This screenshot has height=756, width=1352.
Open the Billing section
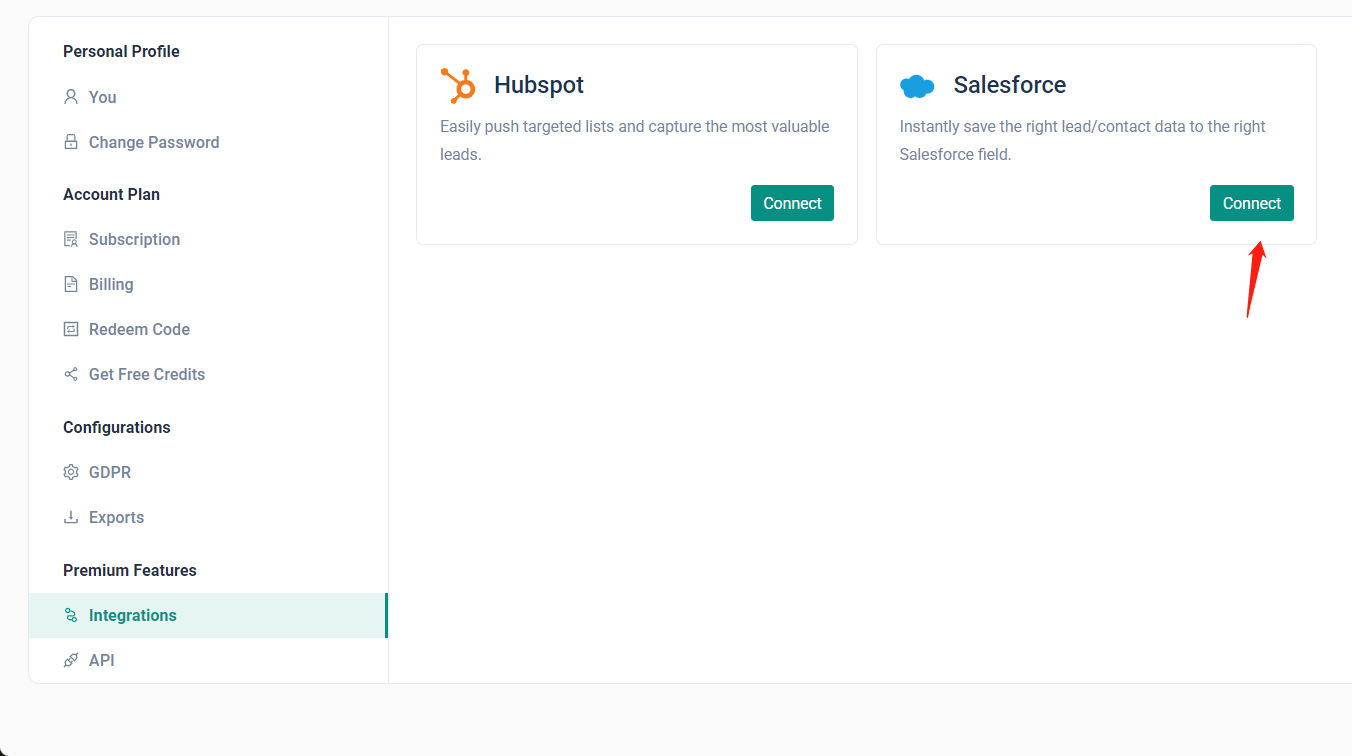pyautogui.click(x=111, y=284)
